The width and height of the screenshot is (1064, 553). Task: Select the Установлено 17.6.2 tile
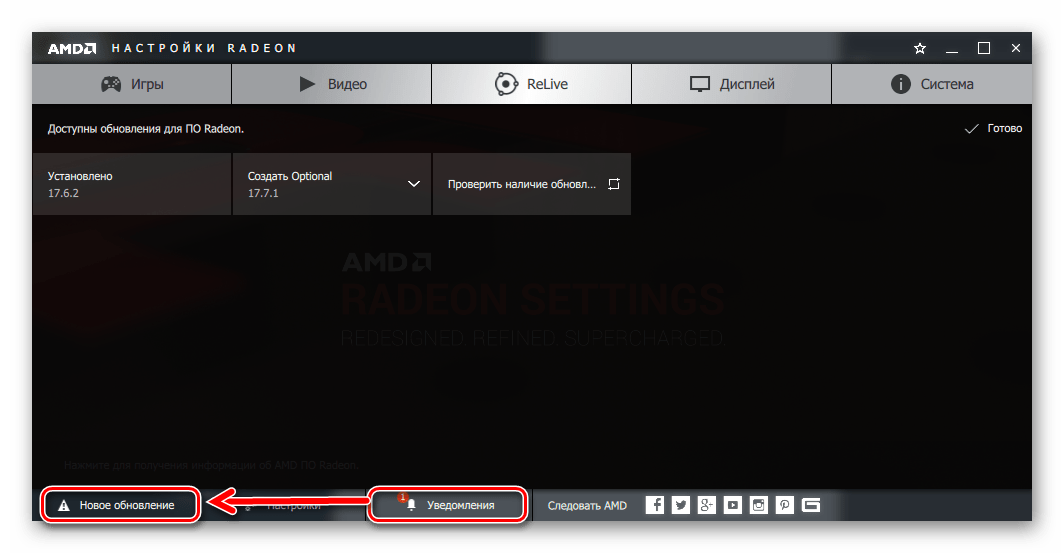(x=132, y=184)
